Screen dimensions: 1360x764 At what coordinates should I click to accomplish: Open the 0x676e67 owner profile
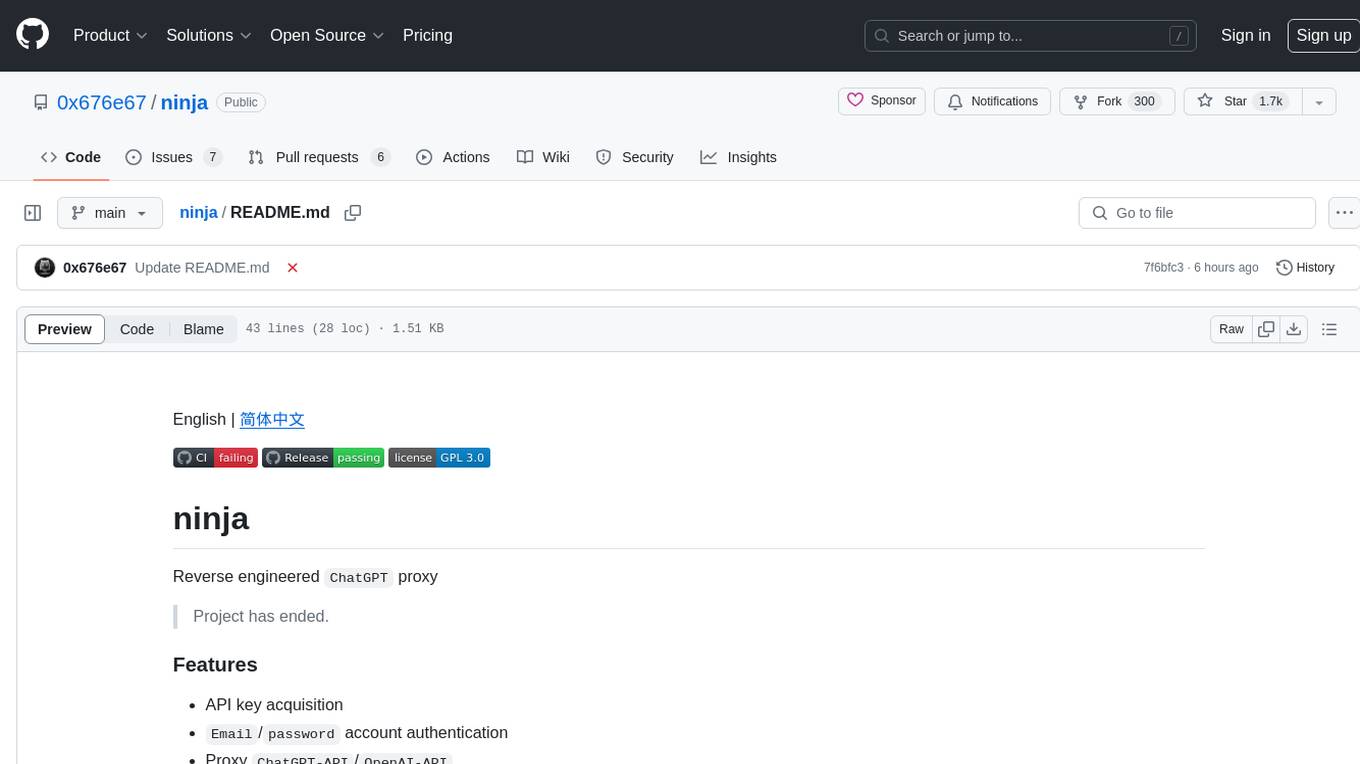102,102
